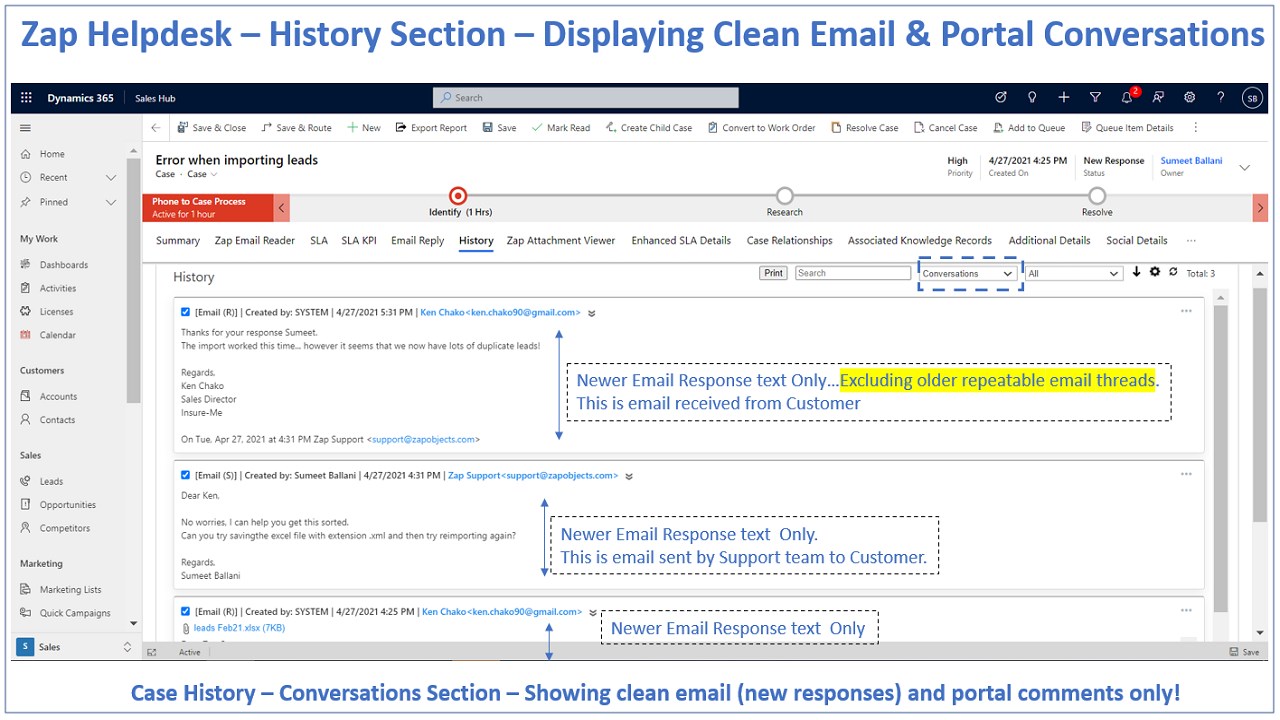Click Create Child Case command
The height and width of the screenshot is (720, 1280).
tap(649, 128)
